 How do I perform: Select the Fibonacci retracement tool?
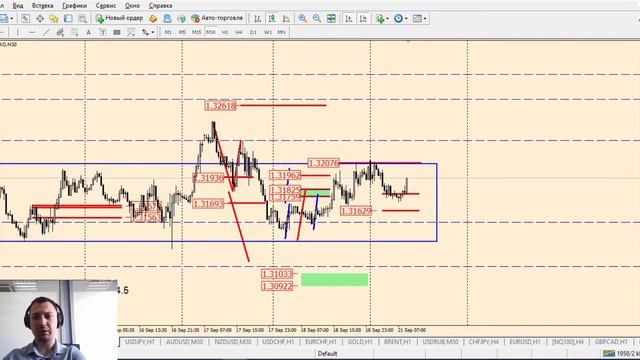74,32
